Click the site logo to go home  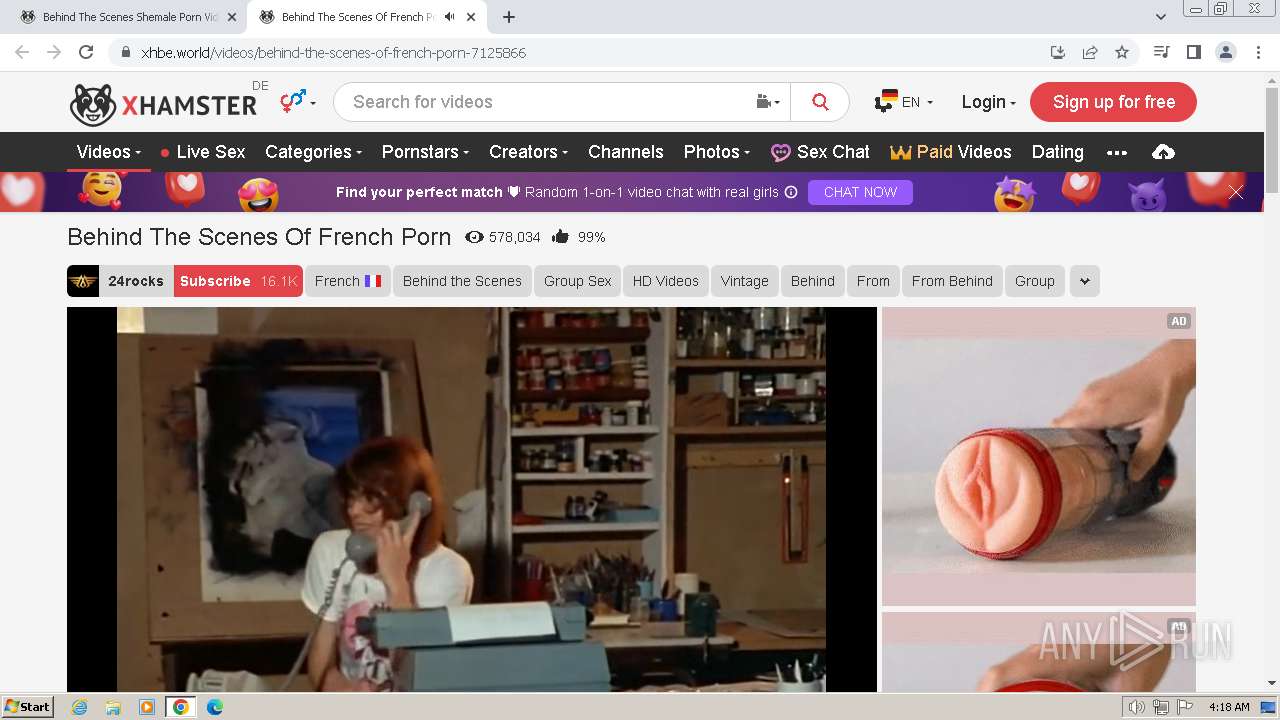[x=163, y=104]
